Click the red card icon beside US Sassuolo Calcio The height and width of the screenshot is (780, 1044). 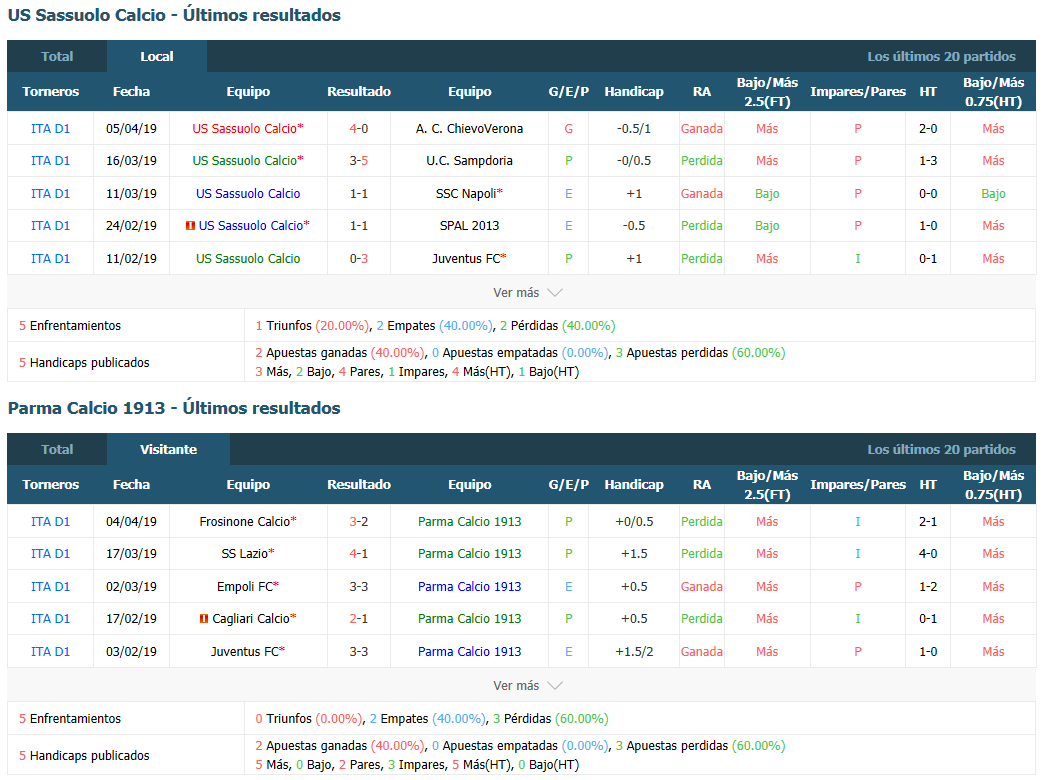(x=190, y=226)
